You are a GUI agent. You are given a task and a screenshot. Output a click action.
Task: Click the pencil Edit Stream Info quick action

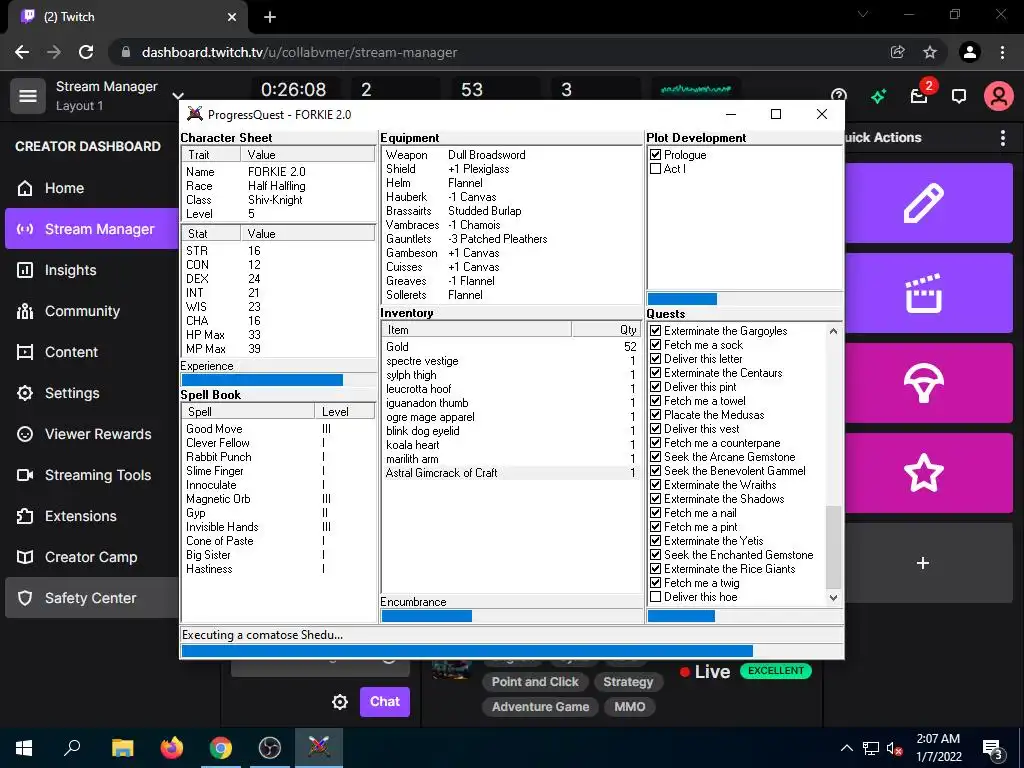point(929,203)
